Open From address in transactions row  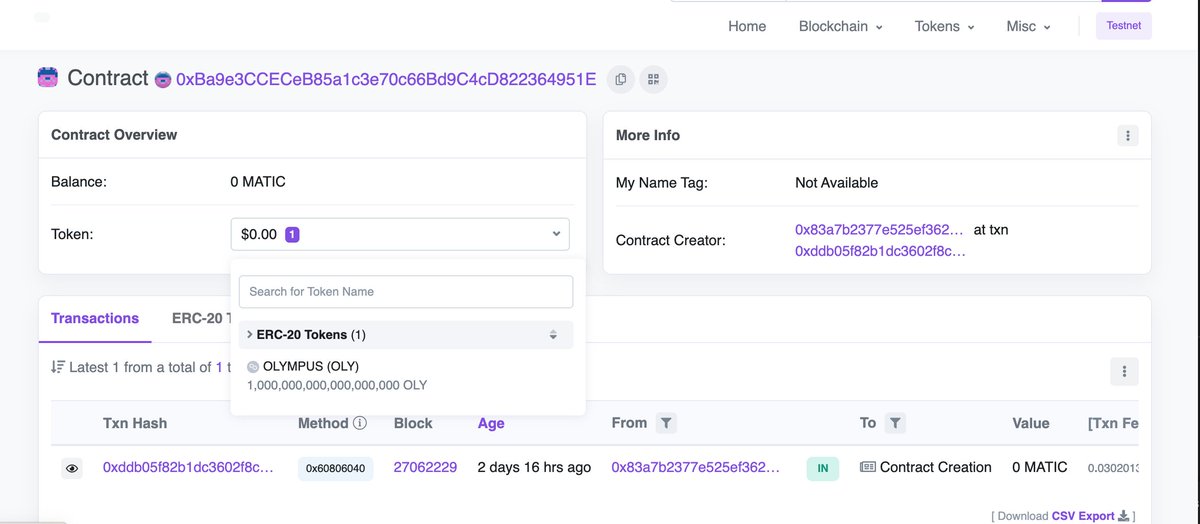(696, 467)
